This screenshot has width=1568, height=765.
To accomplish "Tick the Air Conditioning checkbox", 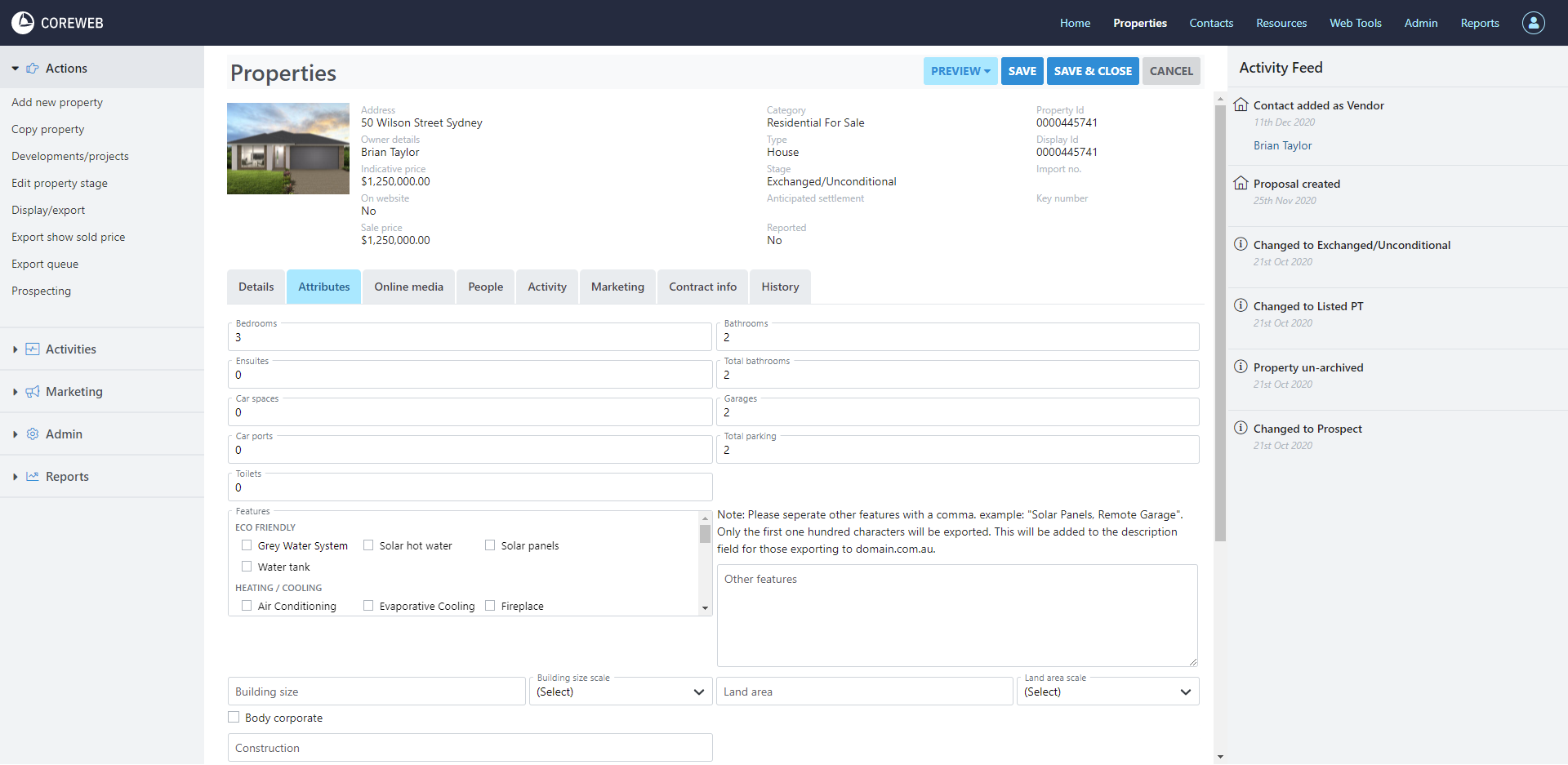I will [247, 606].
